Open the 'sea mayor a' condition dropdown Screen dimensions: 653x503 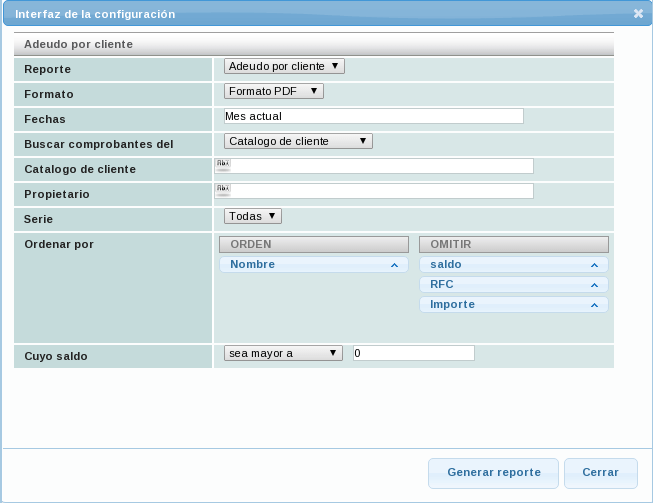coord(283,353)
